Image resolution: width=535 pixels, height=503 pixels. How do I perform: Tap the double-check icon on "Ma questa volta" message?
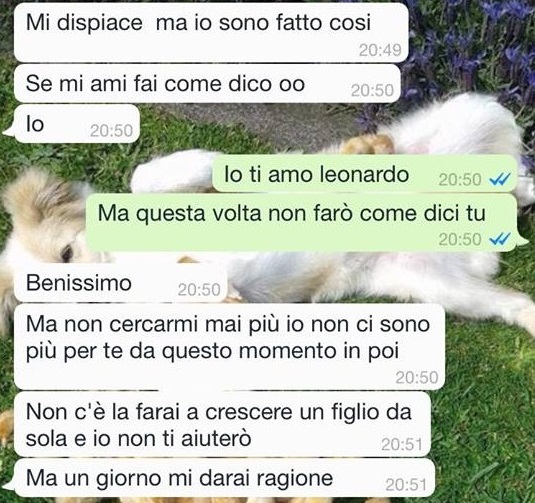[500, 239]
